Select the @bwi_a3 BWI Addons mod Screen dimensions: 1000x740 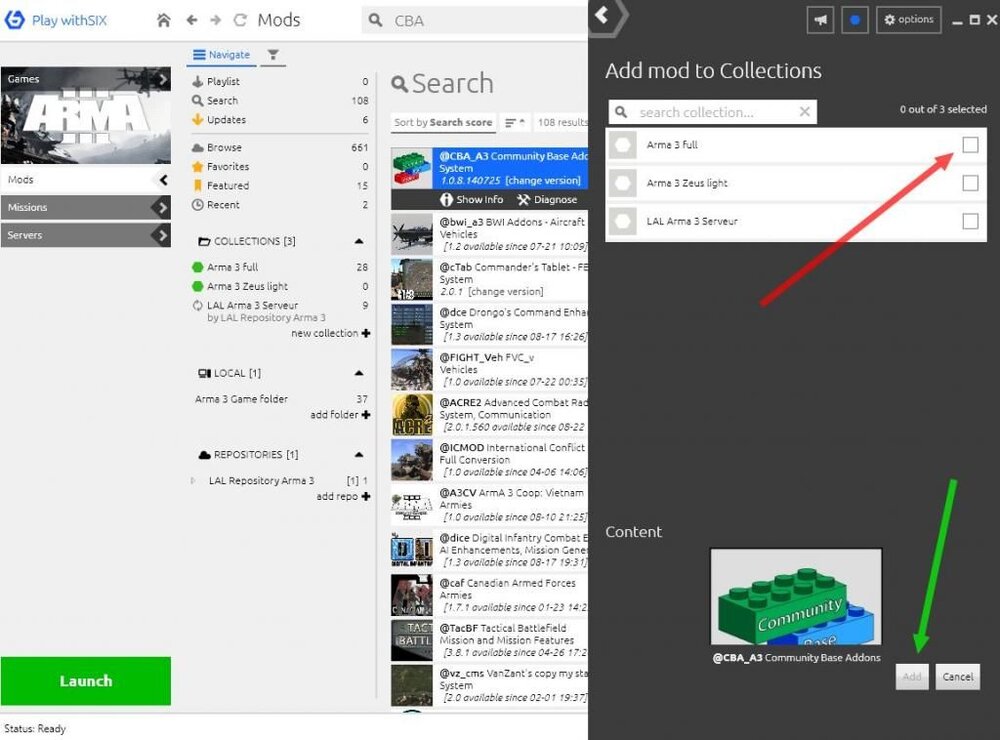(x=489, y=234)
